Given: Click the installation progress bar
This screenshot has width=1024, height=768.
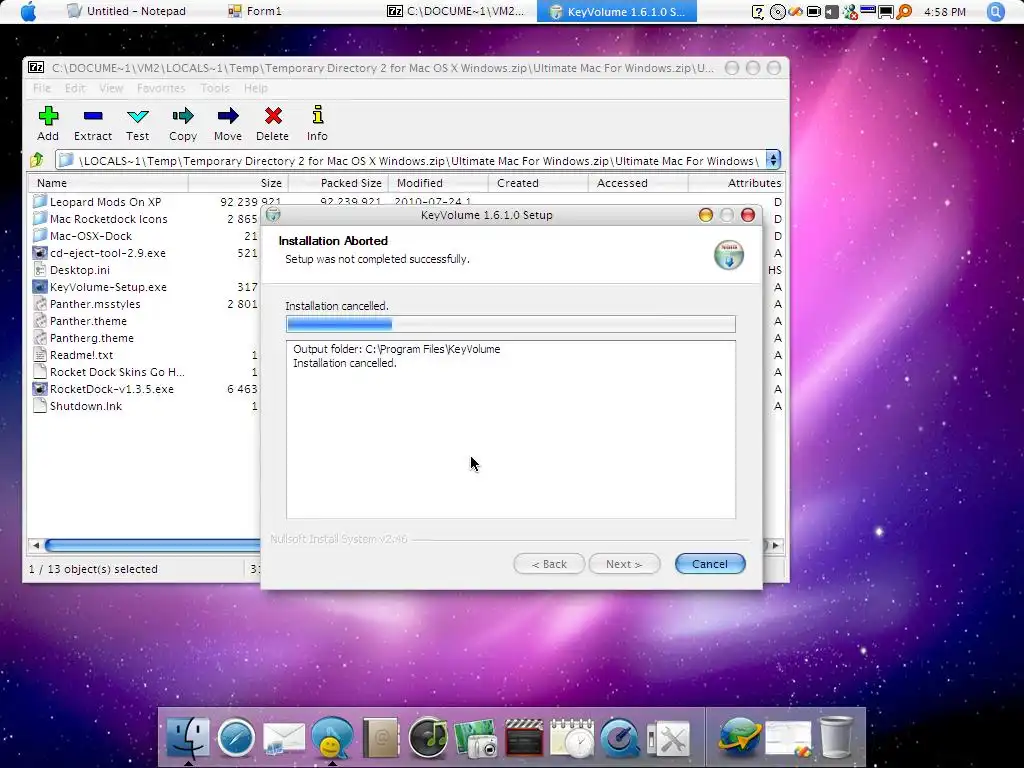Looking at the screenshot, I should tap(511, 324).
